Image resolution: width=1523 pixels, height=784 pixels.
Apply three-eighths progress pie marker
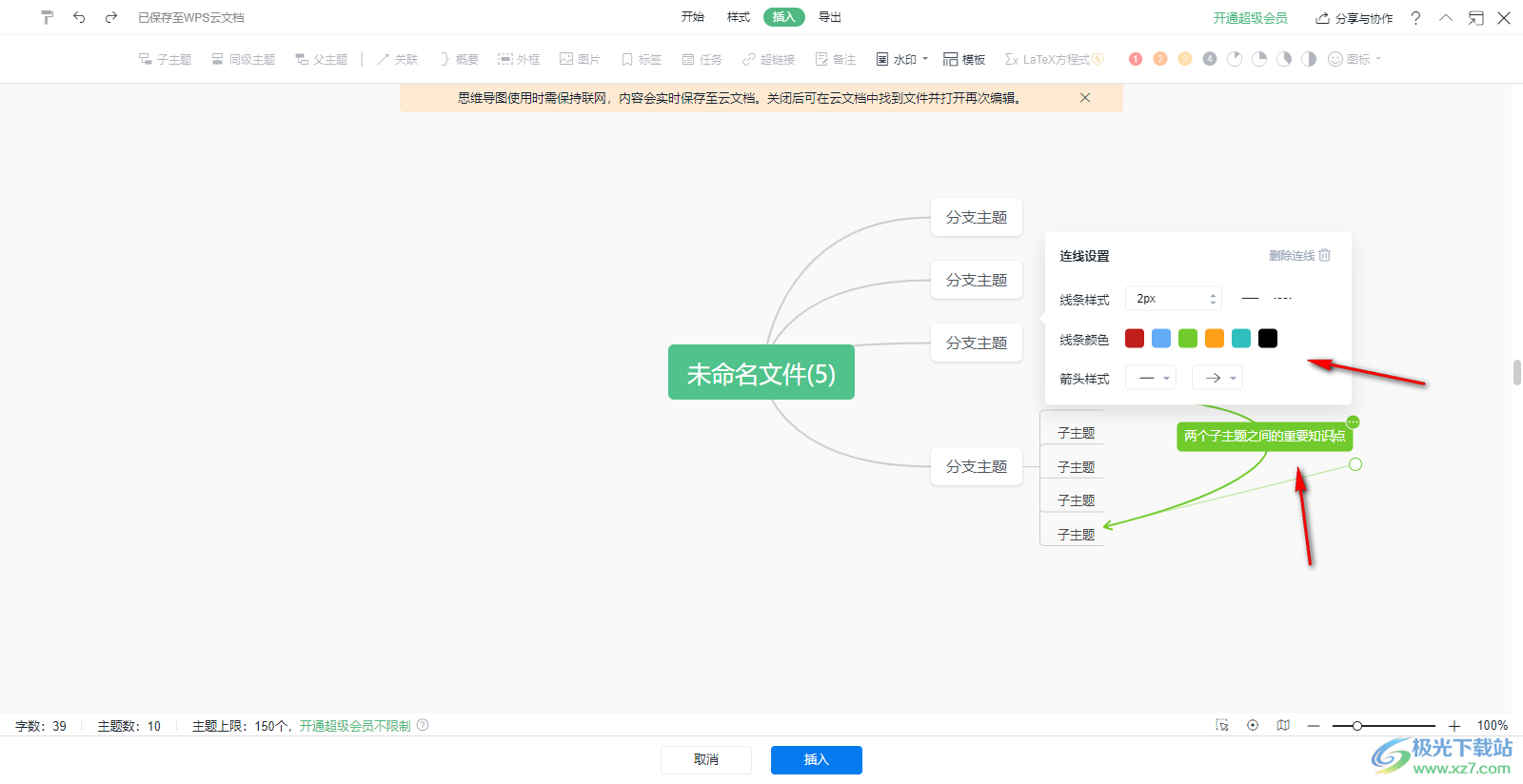(1284, 59)
